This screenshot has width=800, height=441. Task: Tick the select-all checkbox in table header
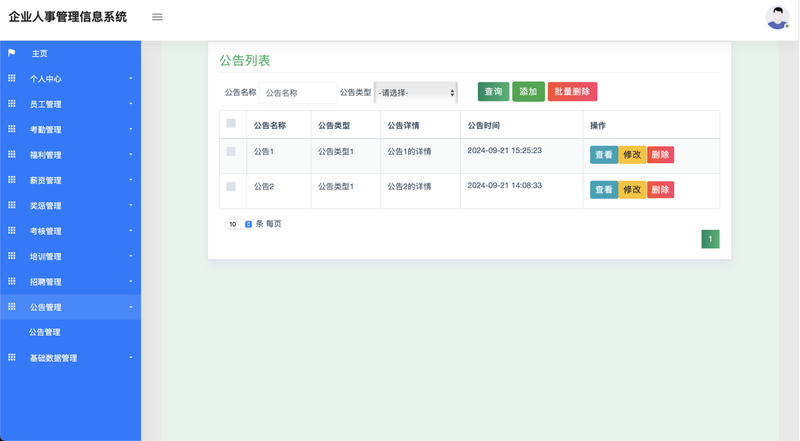pos(231,124)
